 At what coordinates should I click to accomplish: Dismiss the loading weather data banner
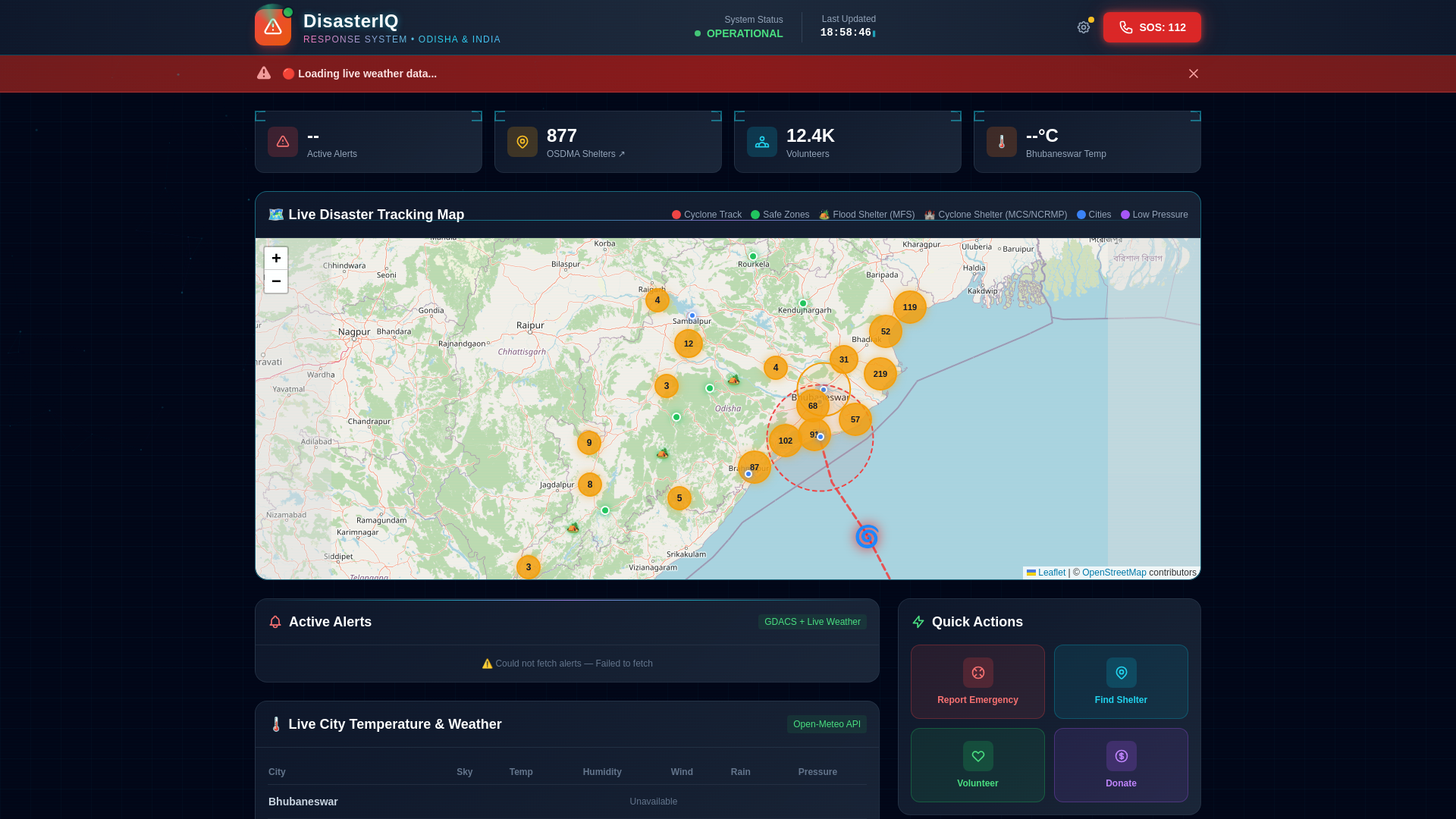coord(1194,74)
